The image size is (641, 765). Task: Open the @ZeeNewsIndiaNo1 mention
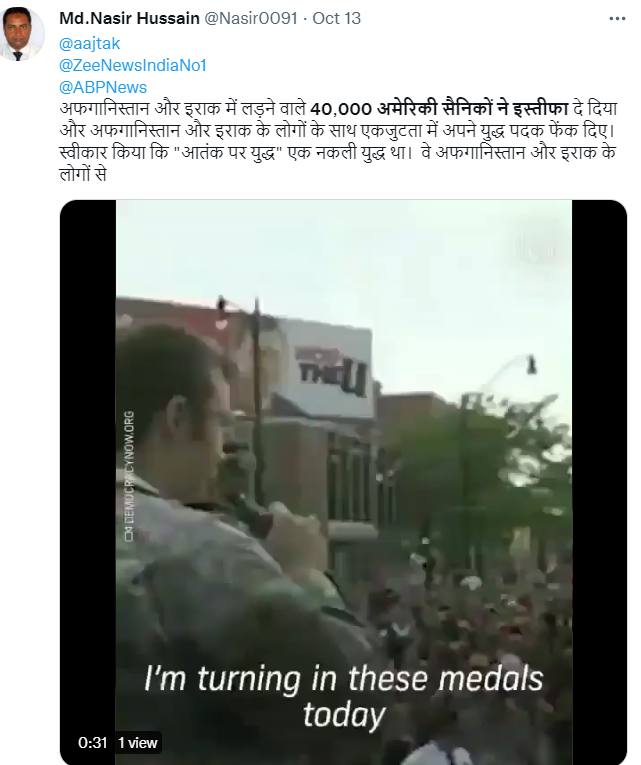coord(133,65)
